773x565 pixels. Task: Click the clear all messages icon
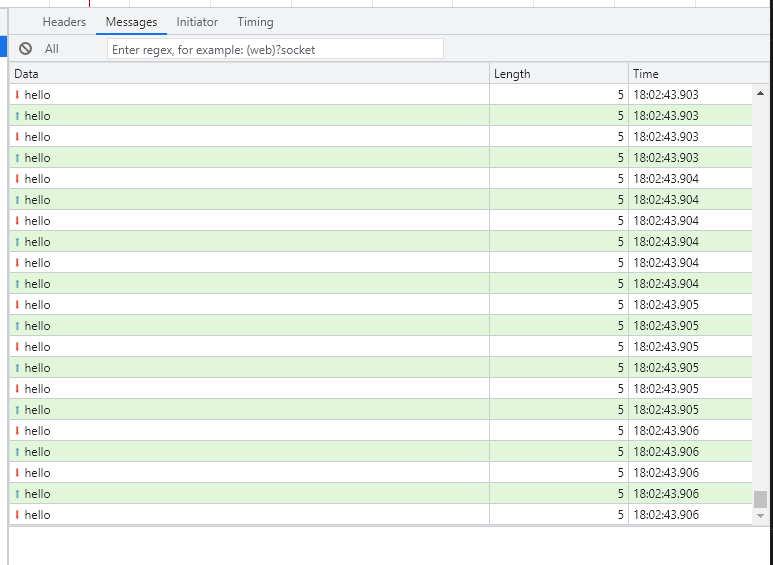click(x=25, y=49)
